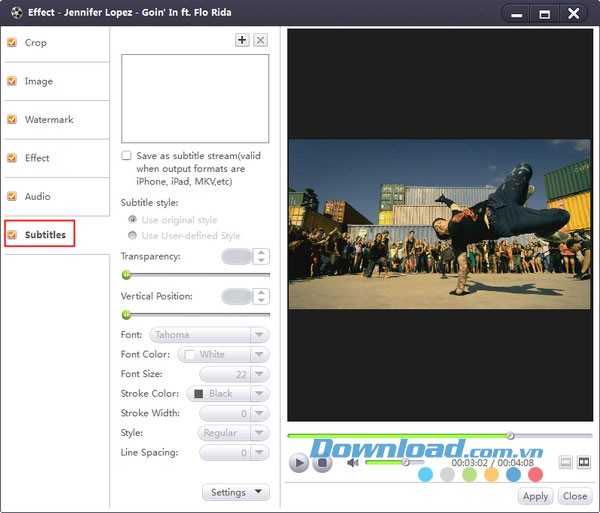The image size is (600, 513).
Task: Increase Vertical Position with up arrow
Action: (x=261, y=292)
